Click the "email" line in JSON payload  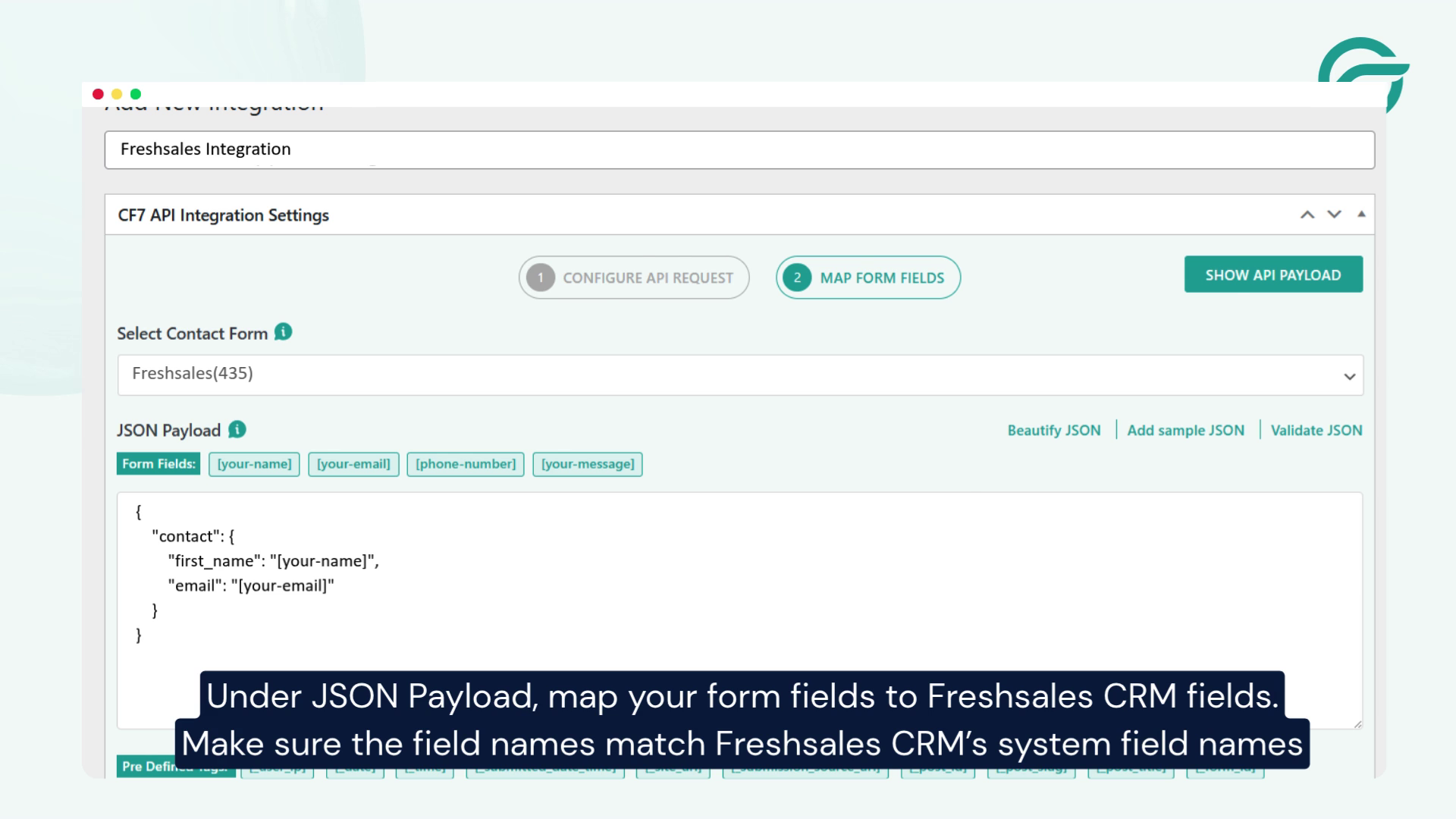[x=251, y=585]
